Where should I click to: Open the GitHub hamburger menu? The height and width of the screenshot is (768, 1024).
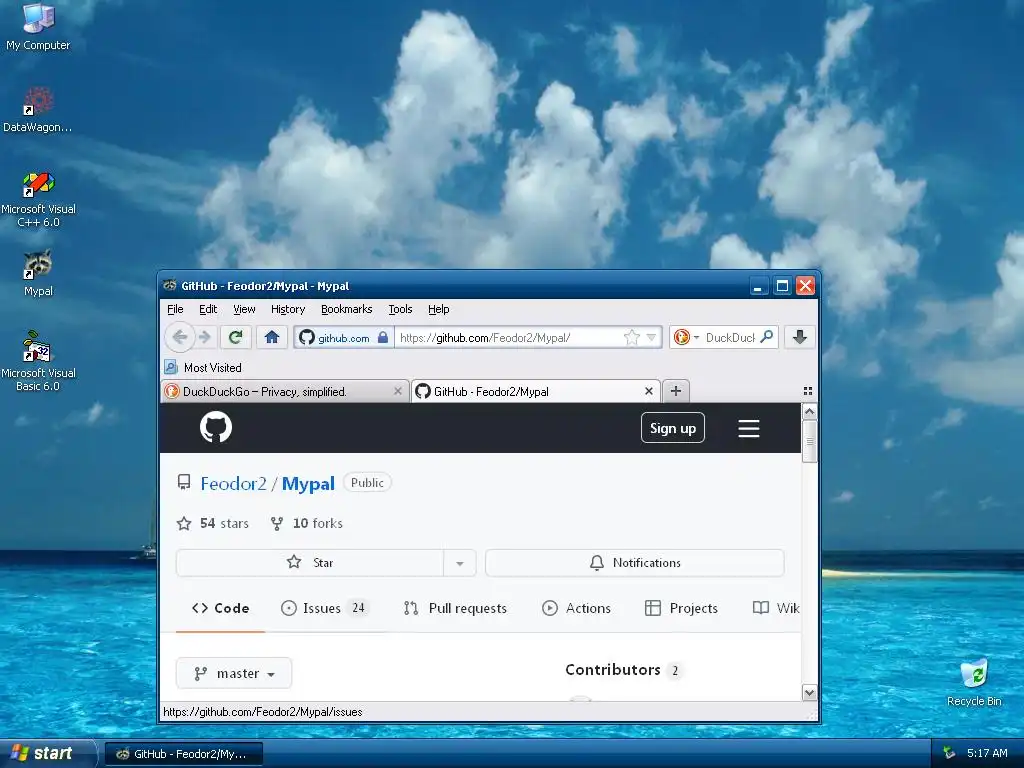click(x=748, y=428)
